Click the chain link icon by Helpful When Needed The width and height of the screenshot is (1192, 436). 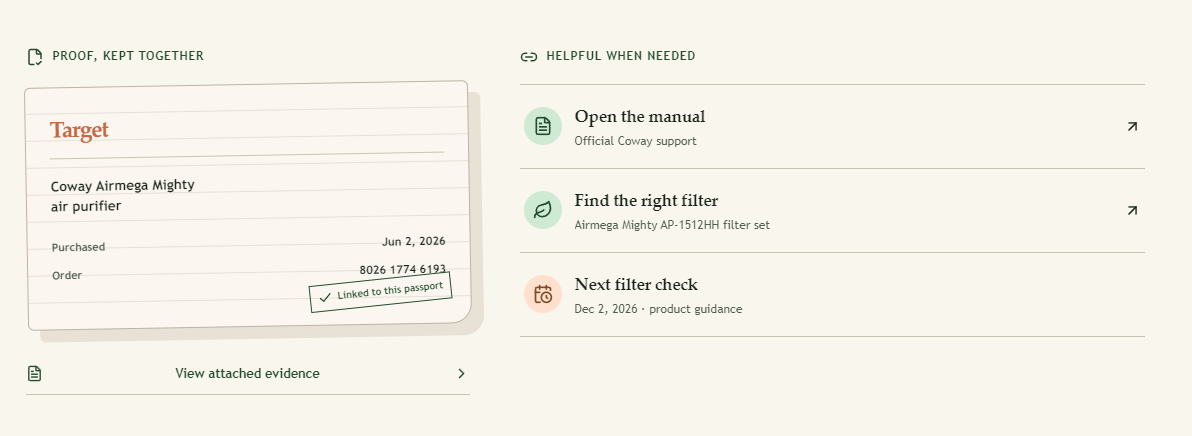click(528, 57)
